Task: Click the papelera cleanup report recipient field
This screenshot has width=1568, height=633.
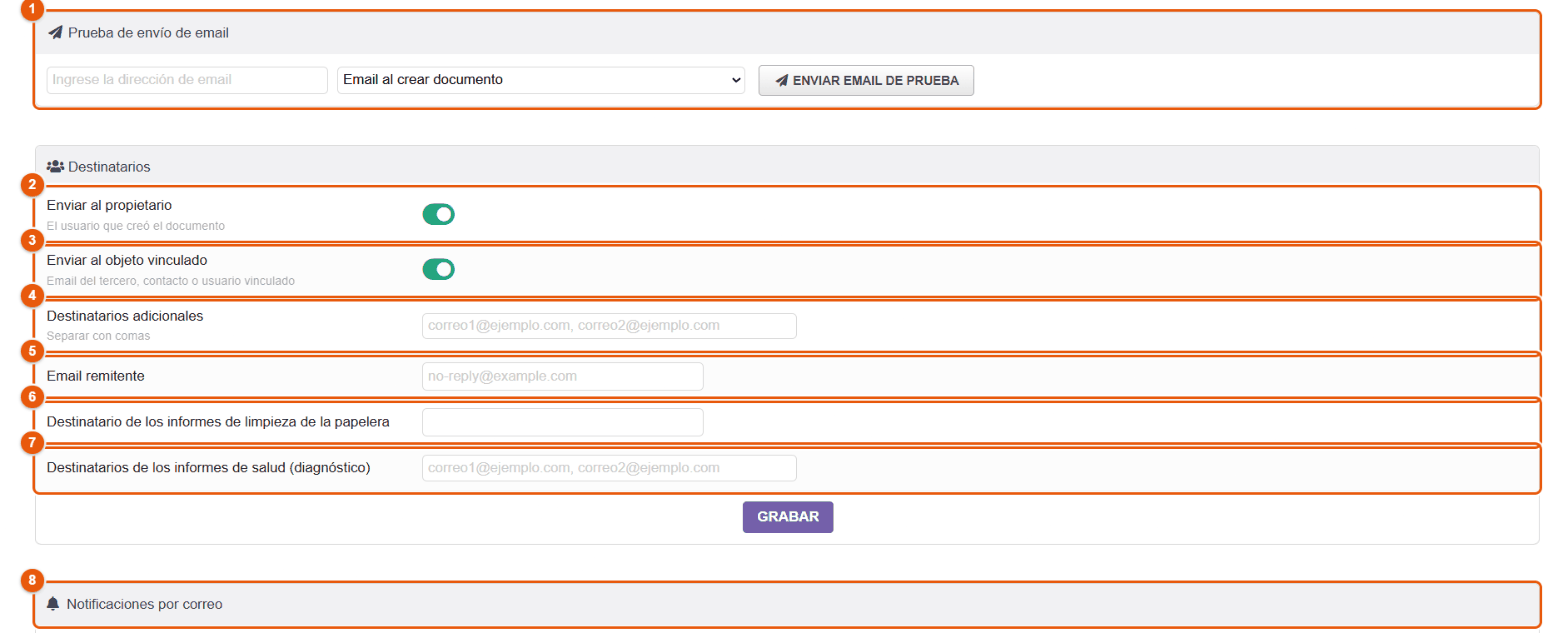Action: point(563,422)
